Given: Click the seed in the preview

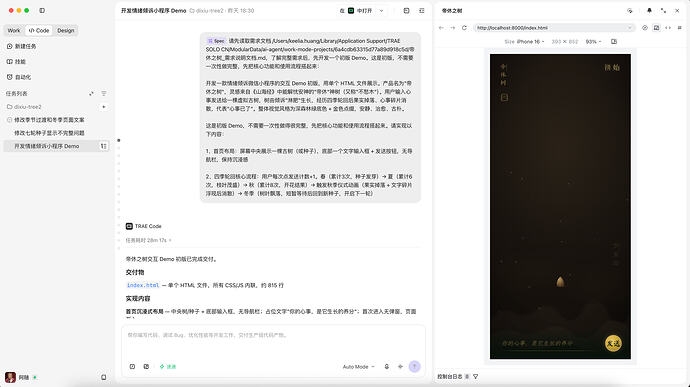Looking at the screenshot, I should tap(560, 282).
